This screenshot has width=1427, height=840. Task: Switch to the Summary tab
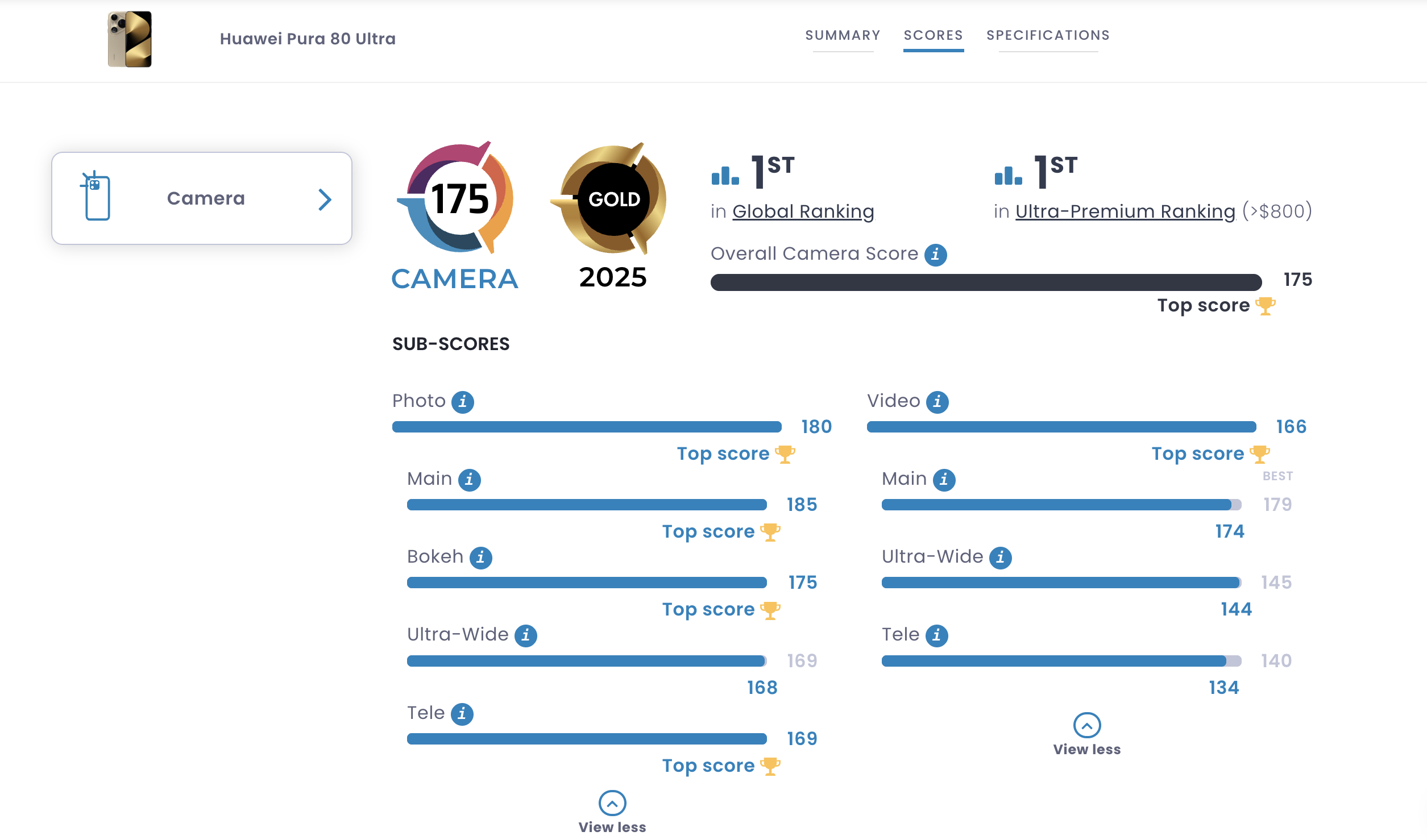(843, 35)
